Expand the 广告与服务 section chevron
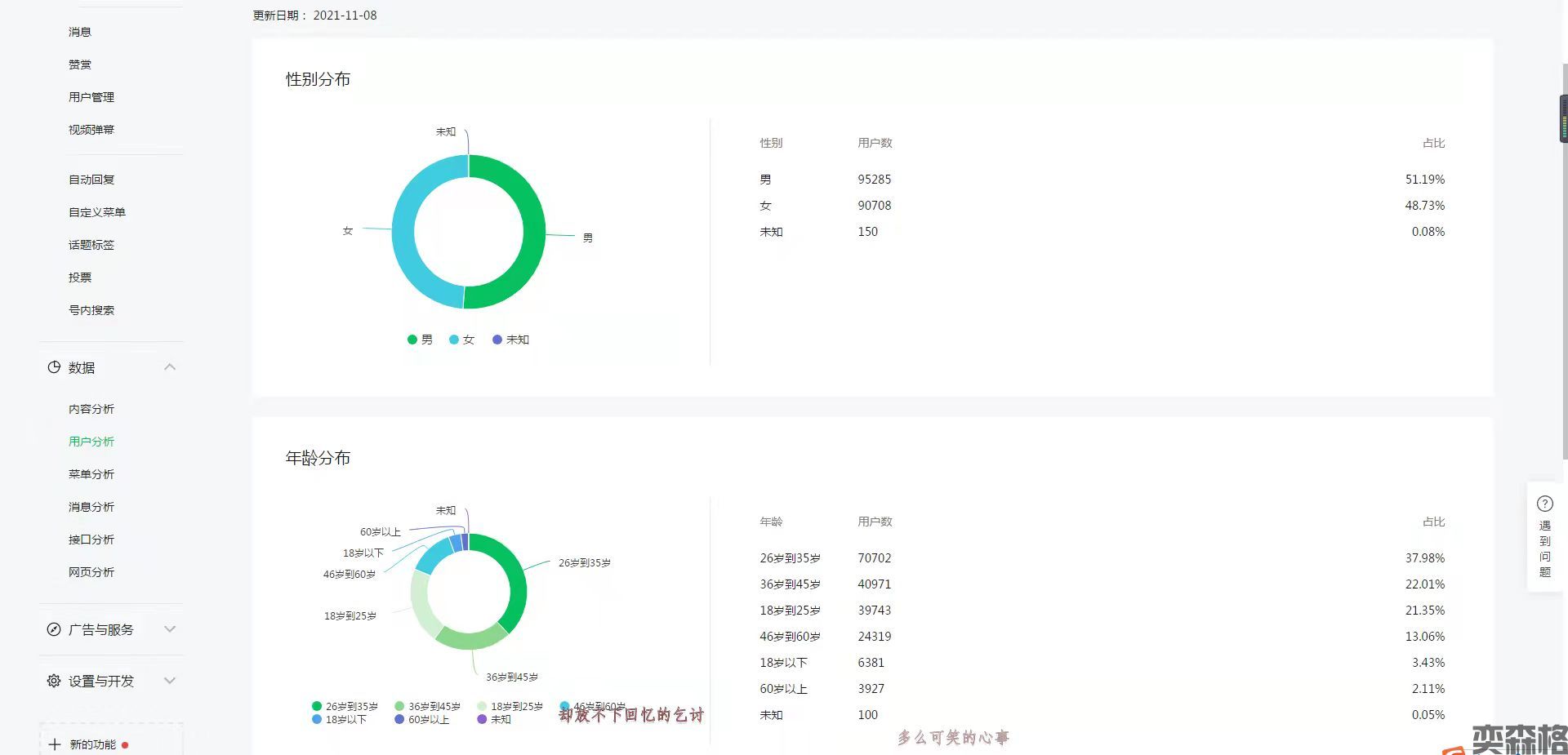This screenshot has height=755, width=1568. point(170,629)
